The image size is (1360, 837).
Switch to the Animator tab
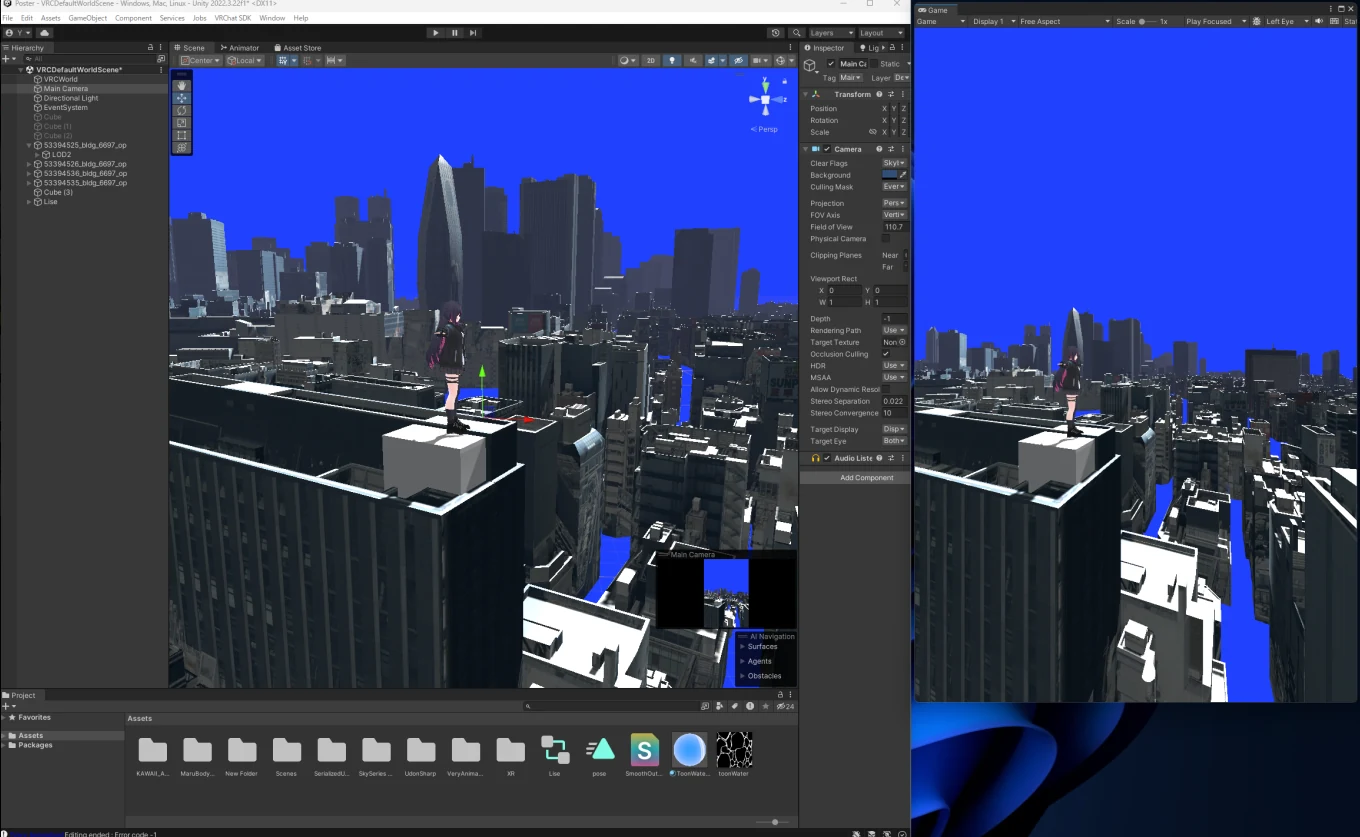pyautogui.click(x=240, y=48)
